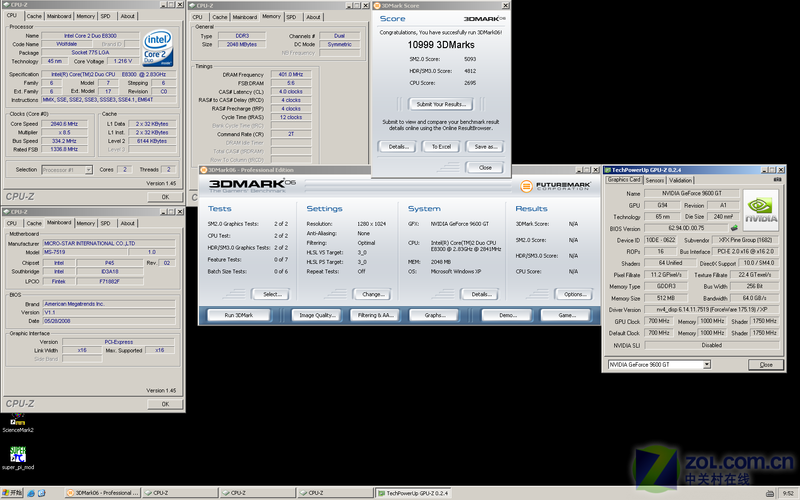Screen dimensions: 800x500
Task: Click the GPU-Z title bar icon
Action: 608,170
